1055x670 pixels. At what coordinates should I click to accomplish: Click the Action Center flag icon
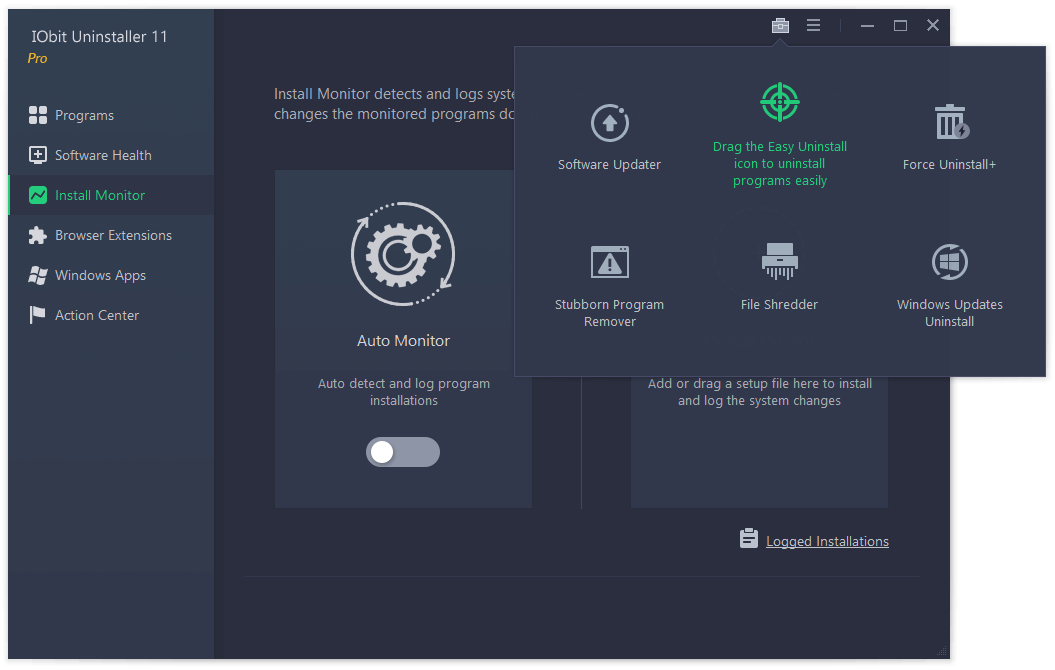click(x=38, y=315)
